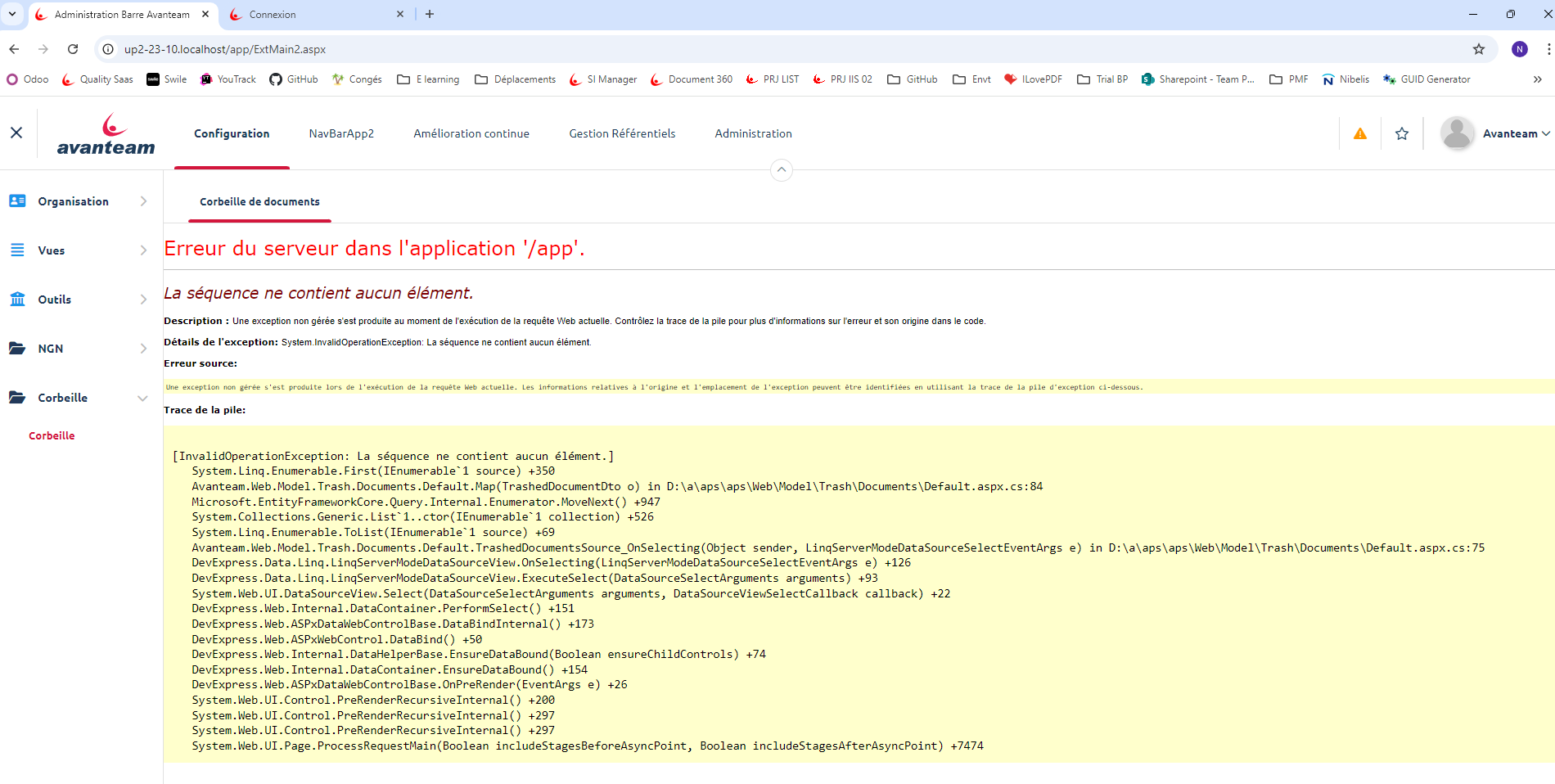Switch to the Connexion browser tab
The height and width of the screenshot is (784, 1555).
pos(311,15)
